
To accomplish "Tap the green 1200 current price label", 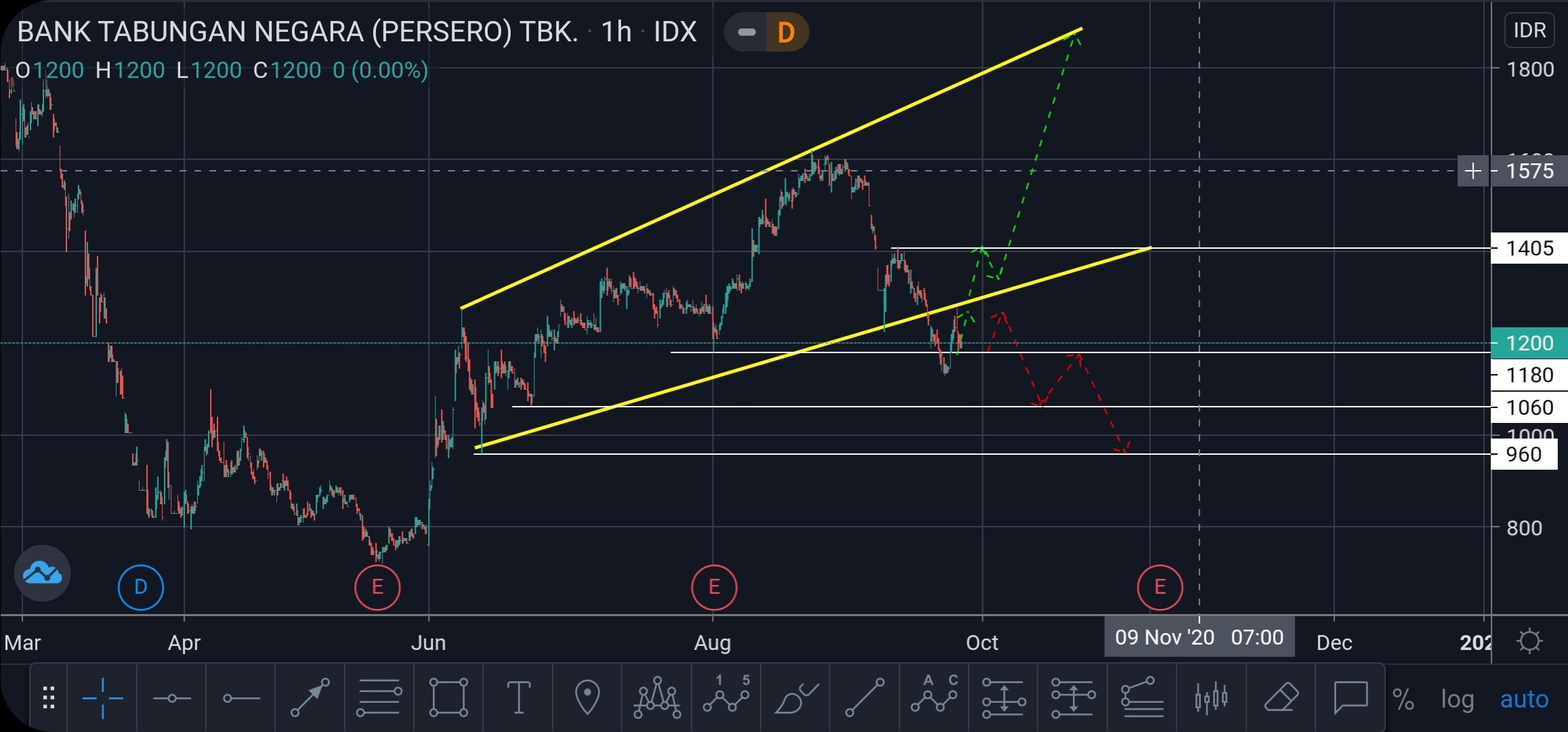I will 1529,343.
